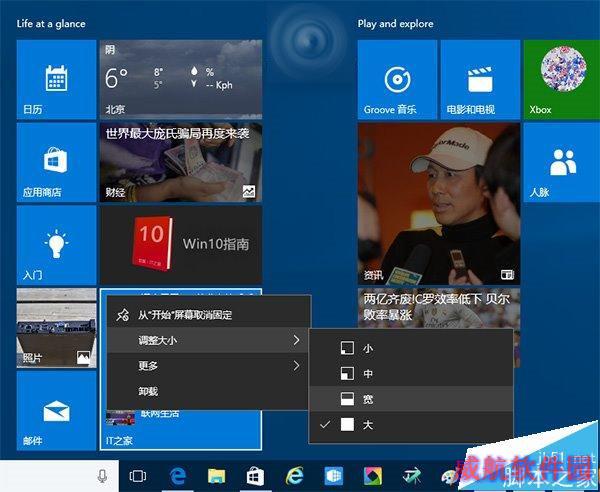The image size is (600, 492).
Task: Click the small size icon
Action: [347, 348]
